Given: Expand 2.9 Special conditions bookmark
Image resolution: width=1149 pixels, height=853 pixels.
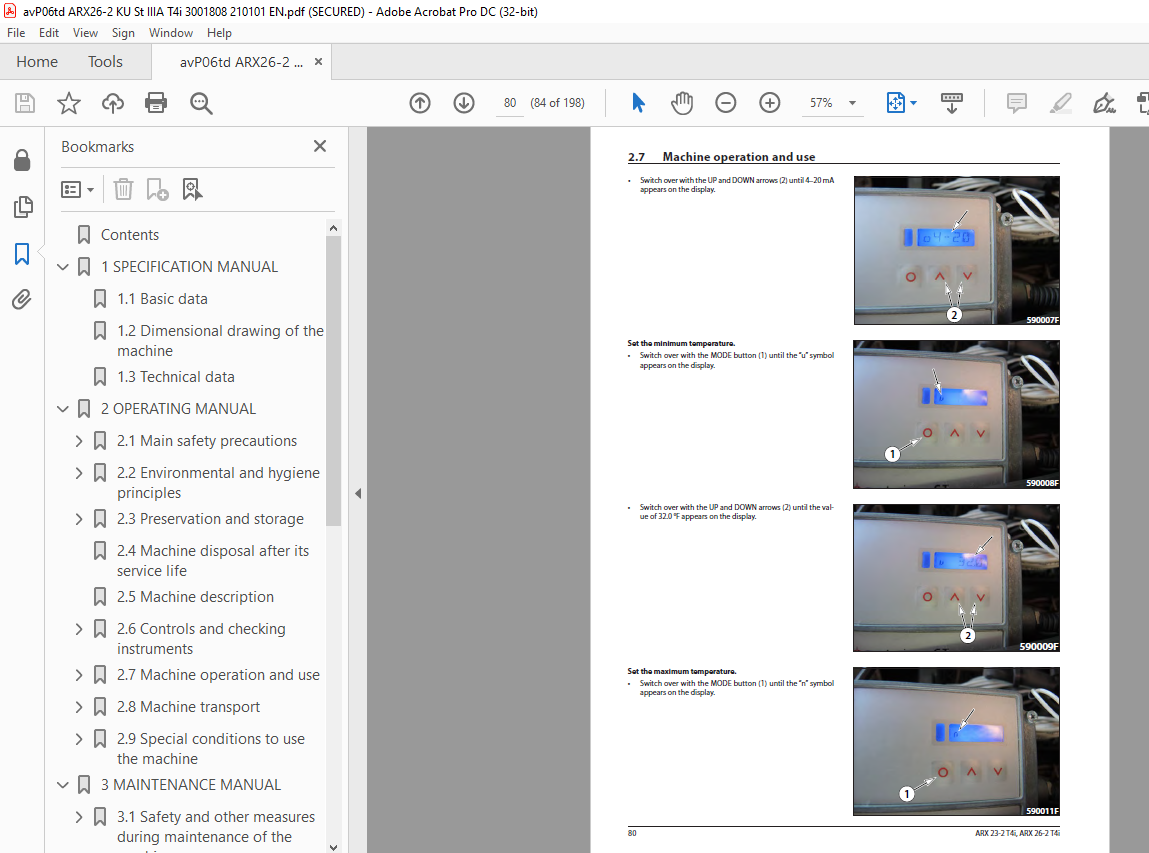Looking at the screenshot, I should [79, 739].
